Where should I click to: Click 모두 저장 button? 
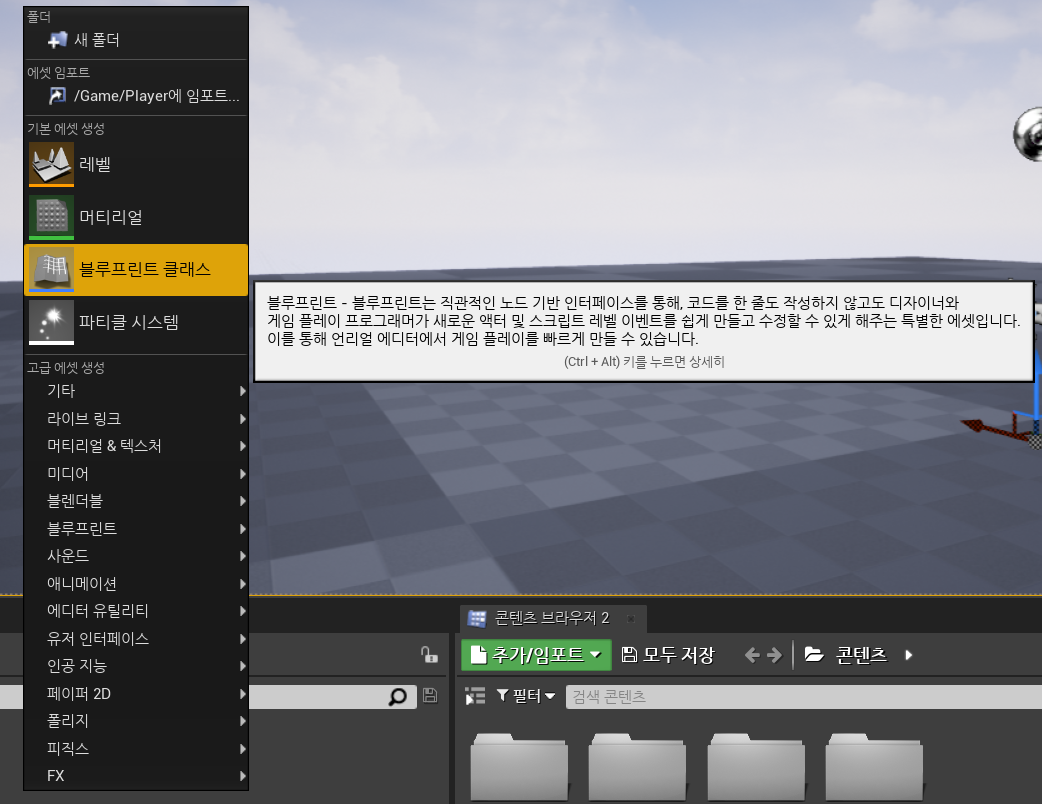tap(667, 655)
